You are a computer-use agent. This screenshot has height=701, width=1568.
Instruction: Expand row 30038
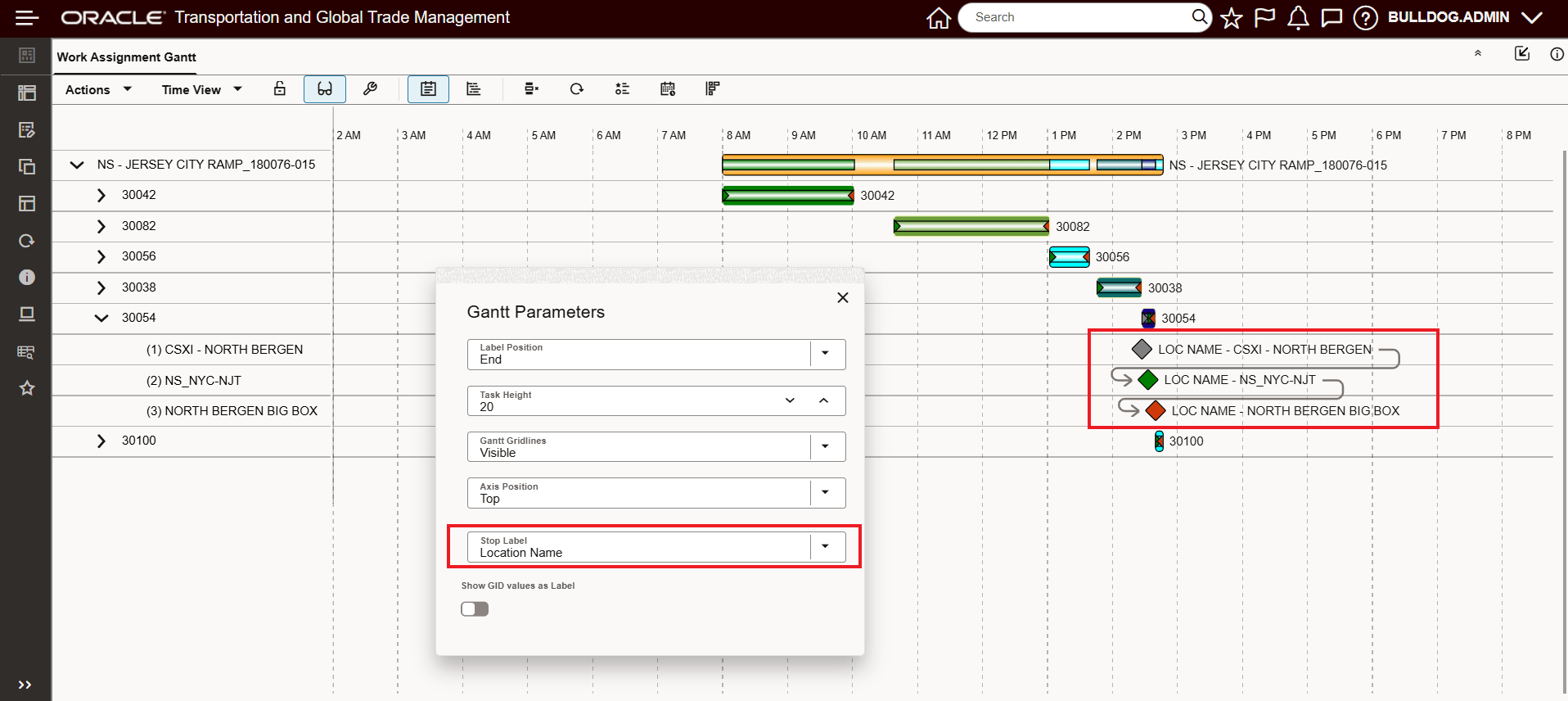click(101, 287)
